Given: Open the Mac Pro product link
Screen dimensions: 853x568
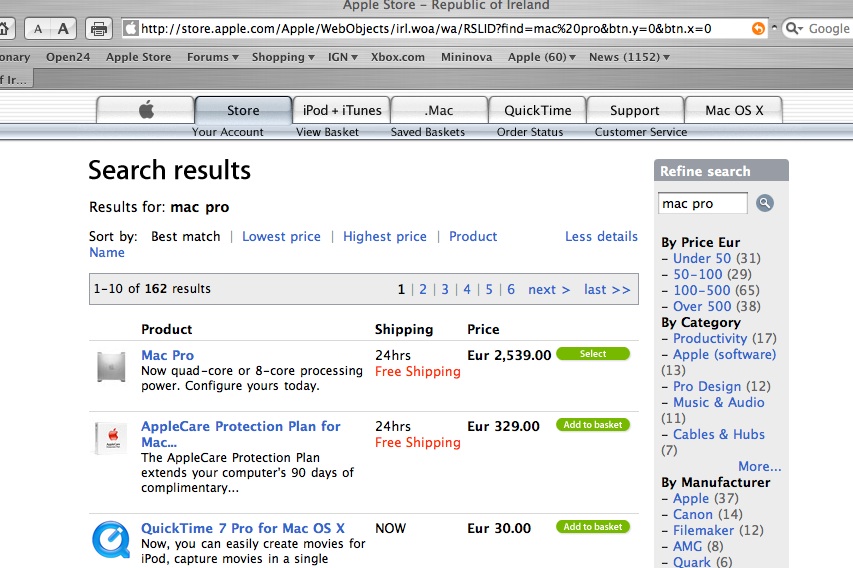Looking at the screenshot, I should point(168,355).
